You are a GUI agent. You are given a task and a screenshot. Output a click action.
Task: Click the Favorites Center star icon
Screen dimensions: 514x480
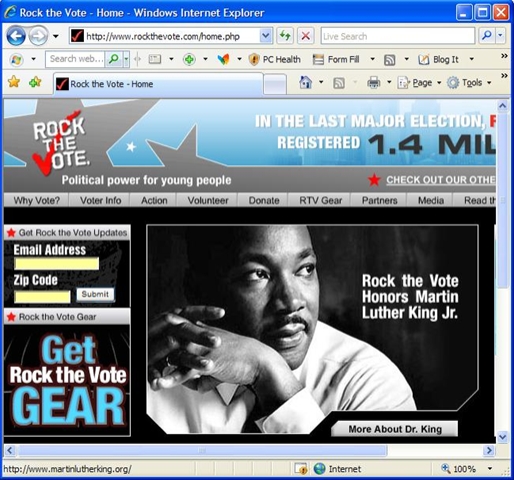[x=14, y=82]
